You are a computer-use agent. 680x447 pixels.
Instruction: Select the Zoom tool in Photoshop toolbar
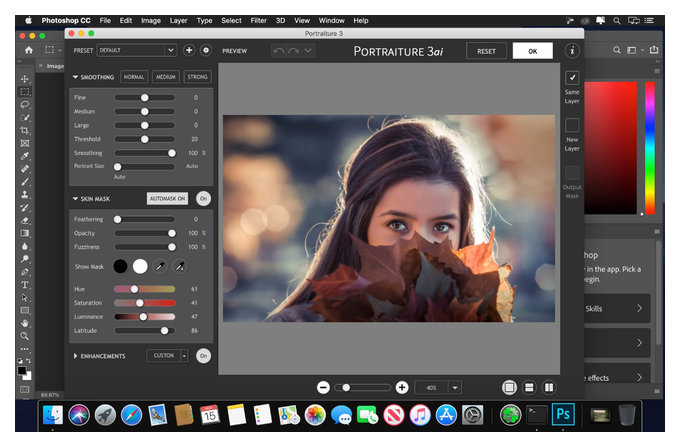(25, 336)
